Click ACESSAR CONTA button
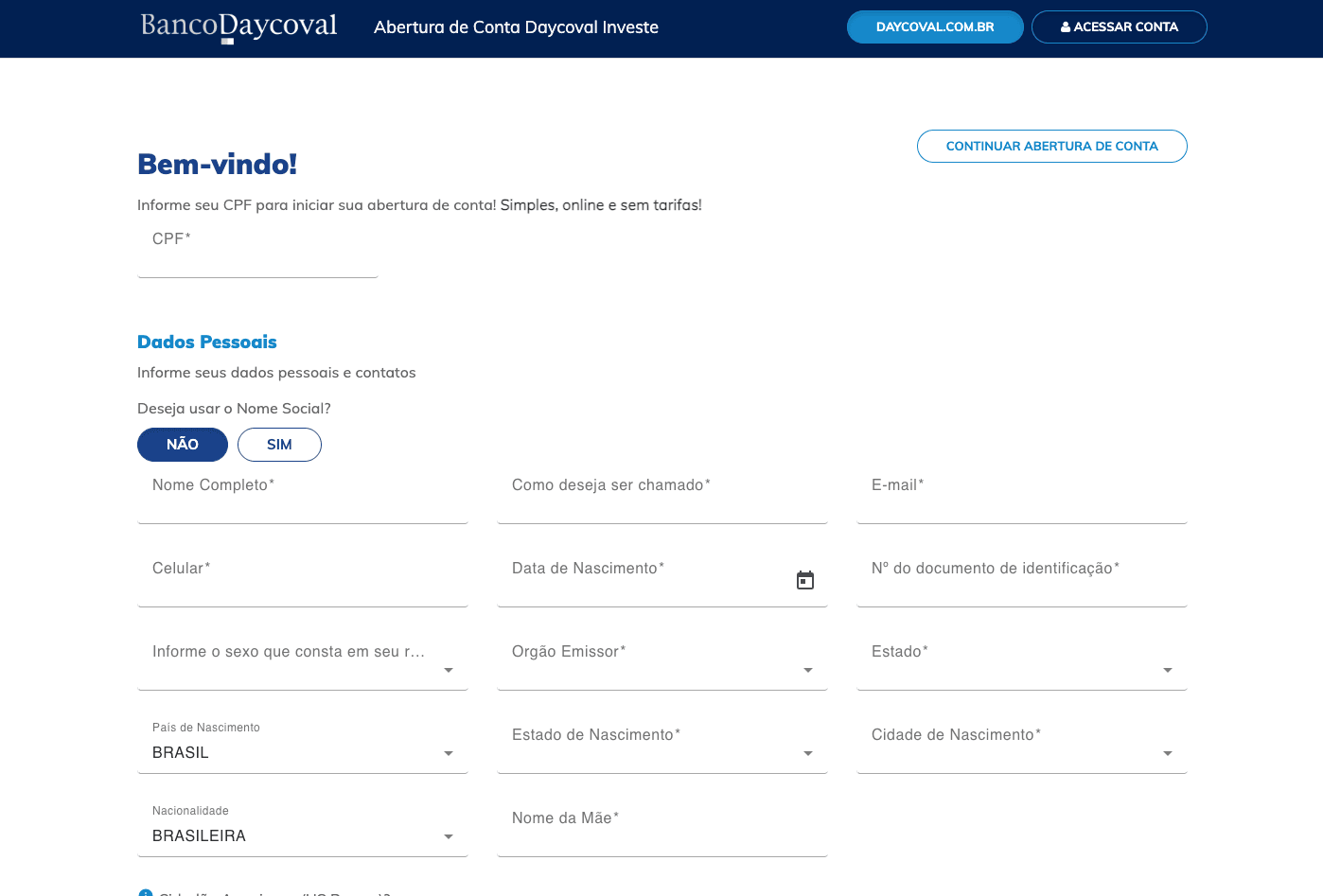The width and height of the screenshot is (1323, 896). (x=1119, y=26)
